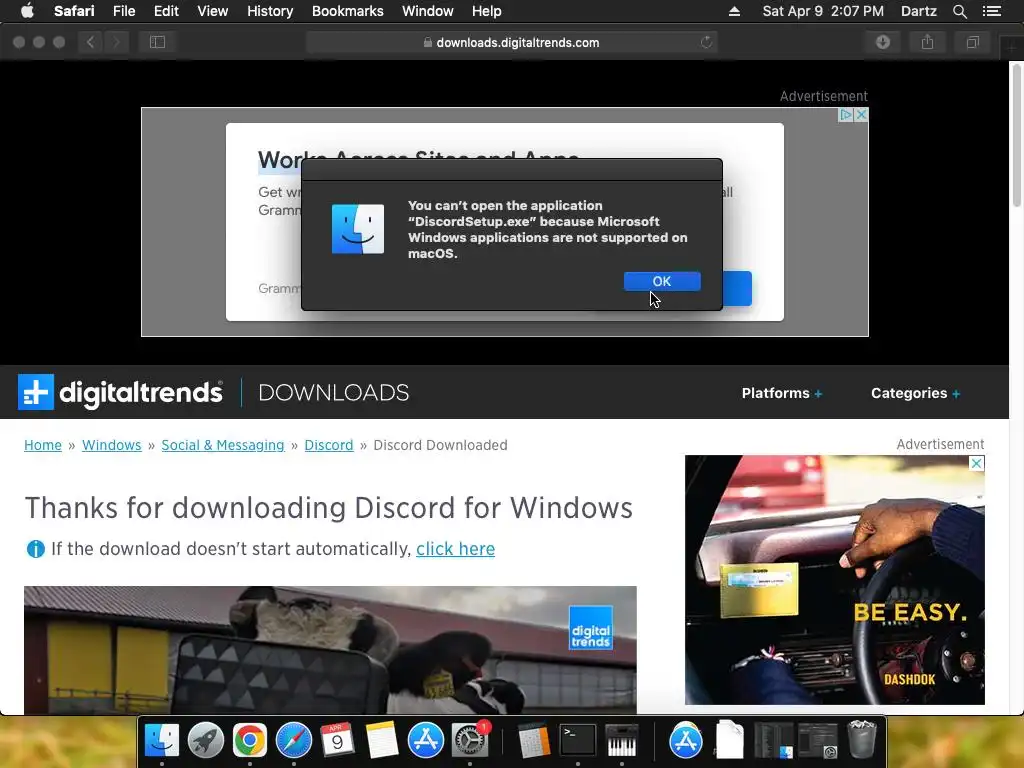Expand the Platforms menu
1024x768 pixels.
point(782,393)
